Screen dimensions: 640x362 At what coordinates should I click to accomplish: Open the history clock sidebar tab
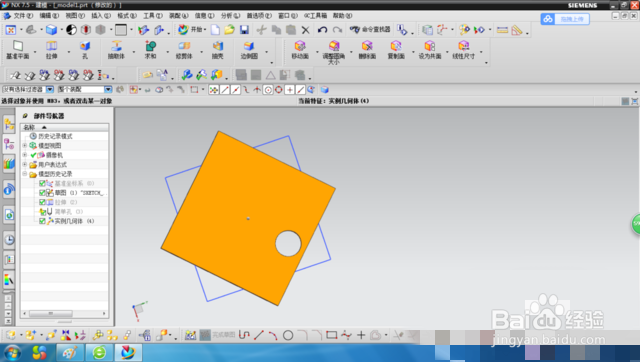9,240
